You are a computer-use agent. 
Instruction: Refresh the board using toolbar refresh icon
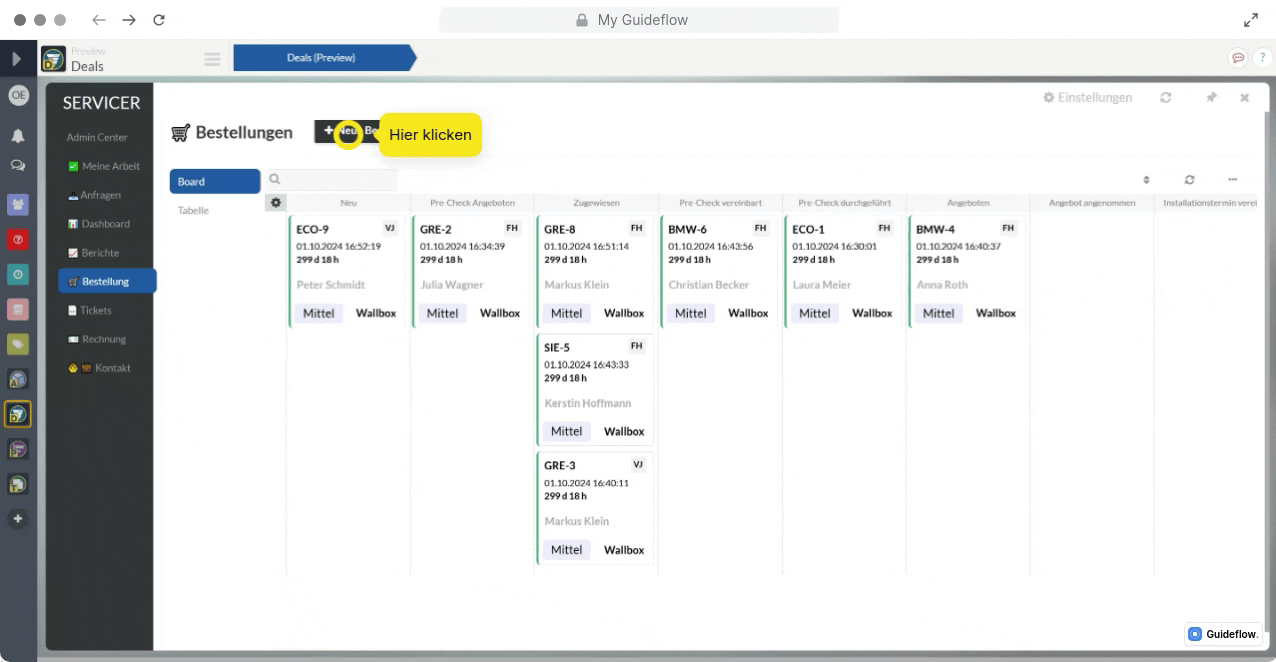tap(1189, 180)
